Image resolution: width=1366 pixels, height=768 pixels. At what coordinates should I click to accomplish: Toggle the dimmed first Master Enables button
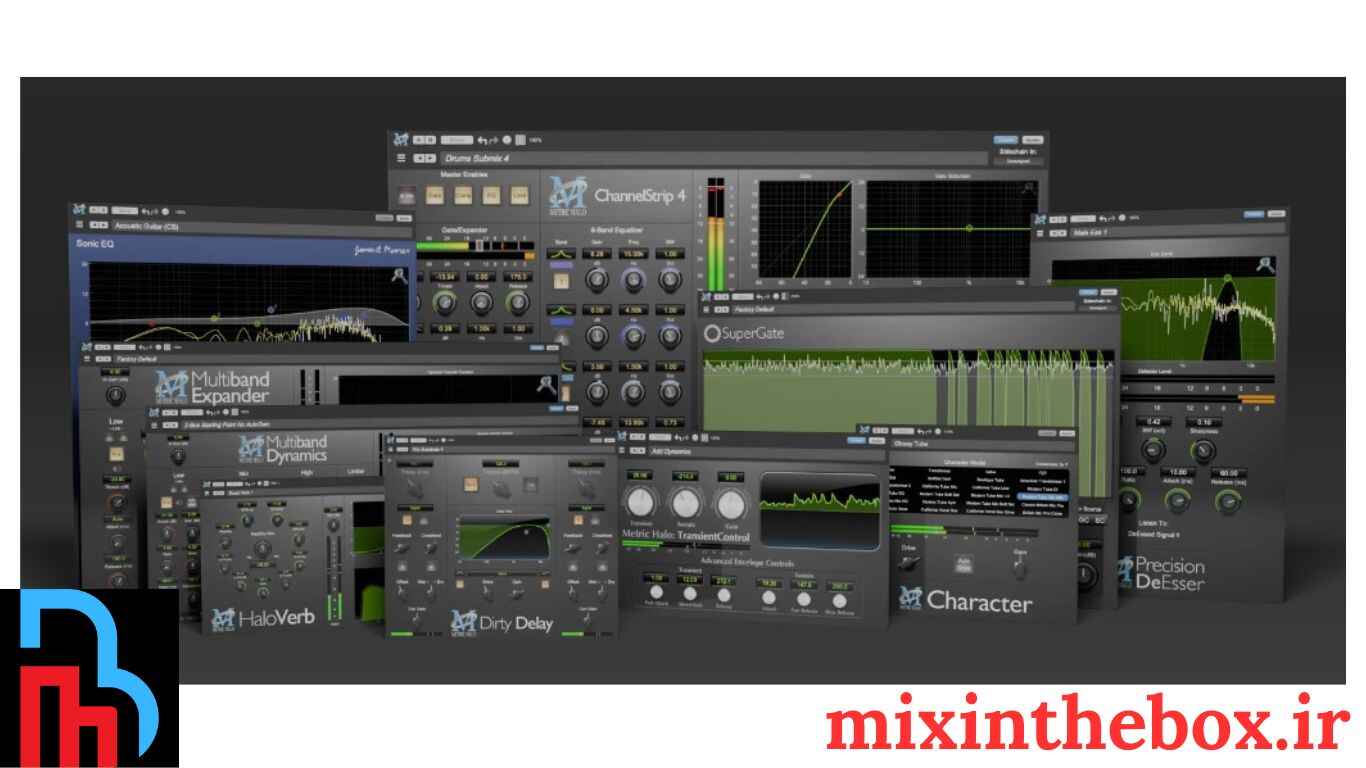[407, 196]
